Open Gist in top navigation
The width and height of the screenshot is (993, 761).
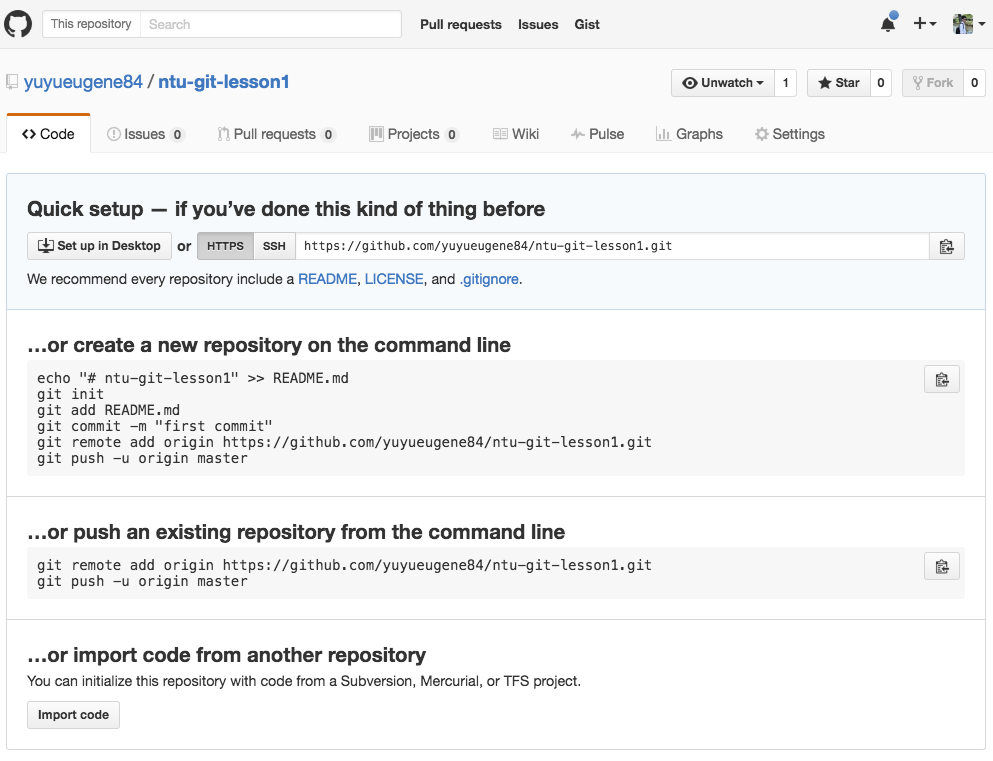[587, 24]
